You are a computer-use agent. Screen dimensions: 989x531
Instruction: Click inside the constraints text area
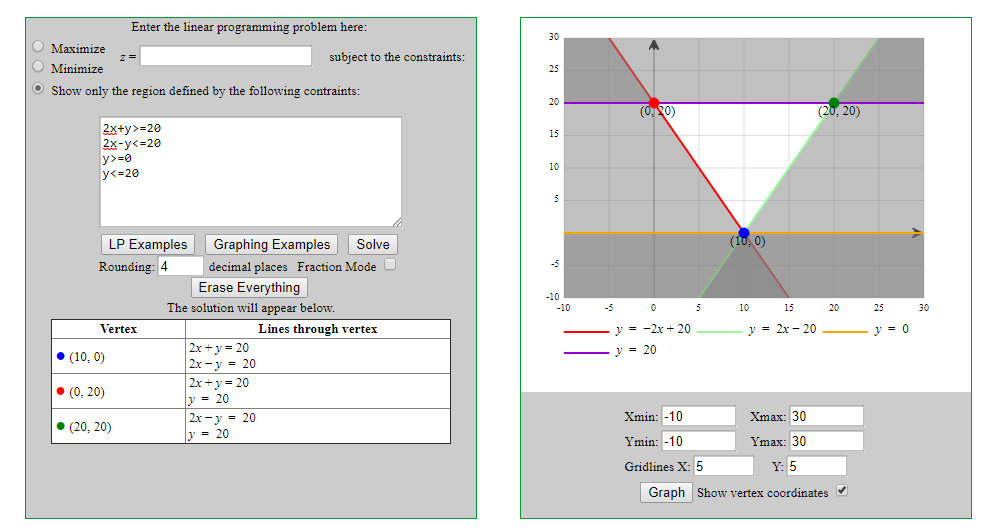click(x=250, y=171)
